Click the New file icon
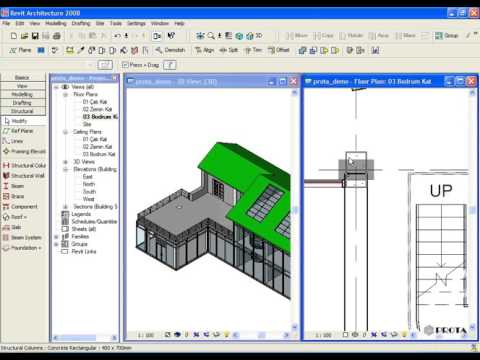The image size is (480, 360). tap(14, 36)
